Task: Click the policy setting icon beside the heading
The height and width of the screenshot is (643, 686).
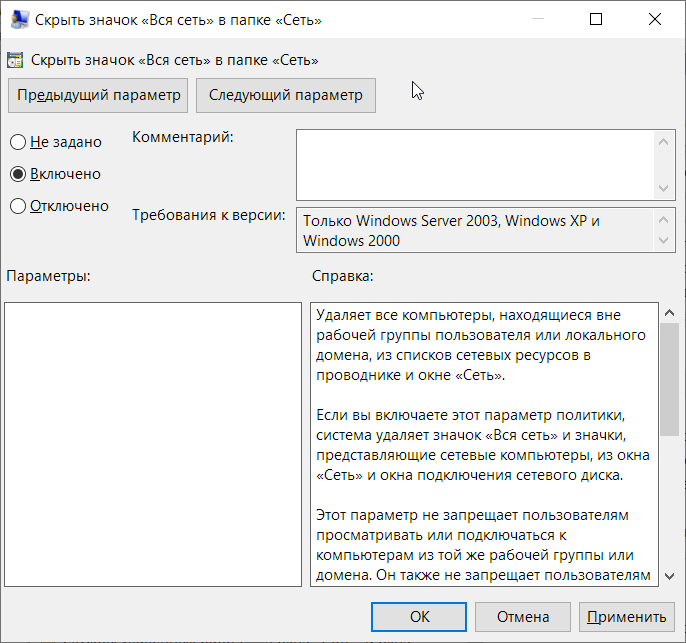Action: pos(15,60)
